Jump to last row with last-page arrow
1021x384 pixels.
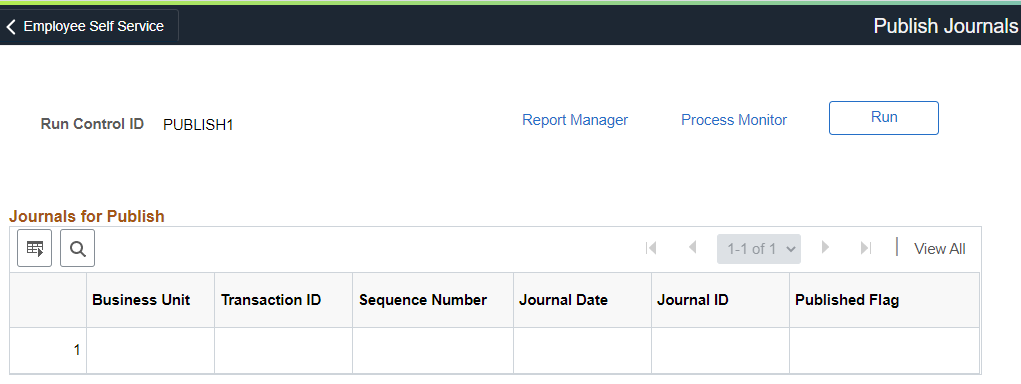click(866, 248)
